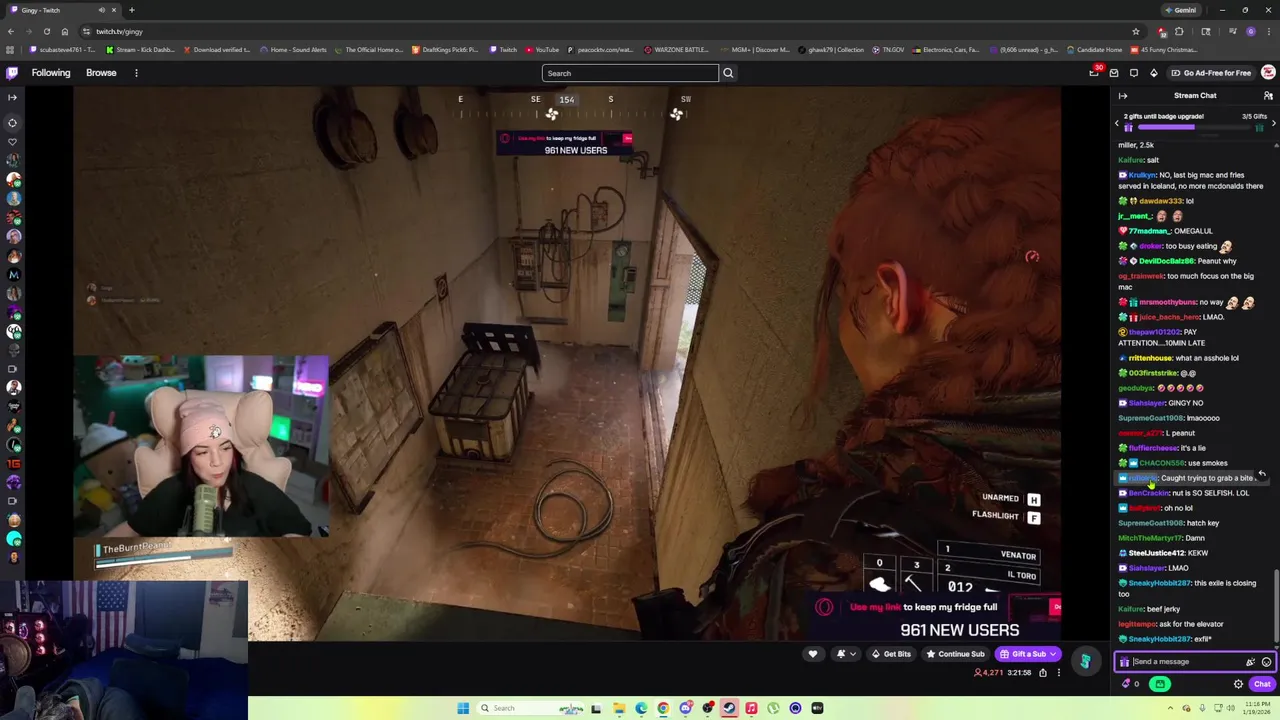Viewport: 1280px width, 720px height.
Task: Open the Twitch home logo
Action: 12,73
